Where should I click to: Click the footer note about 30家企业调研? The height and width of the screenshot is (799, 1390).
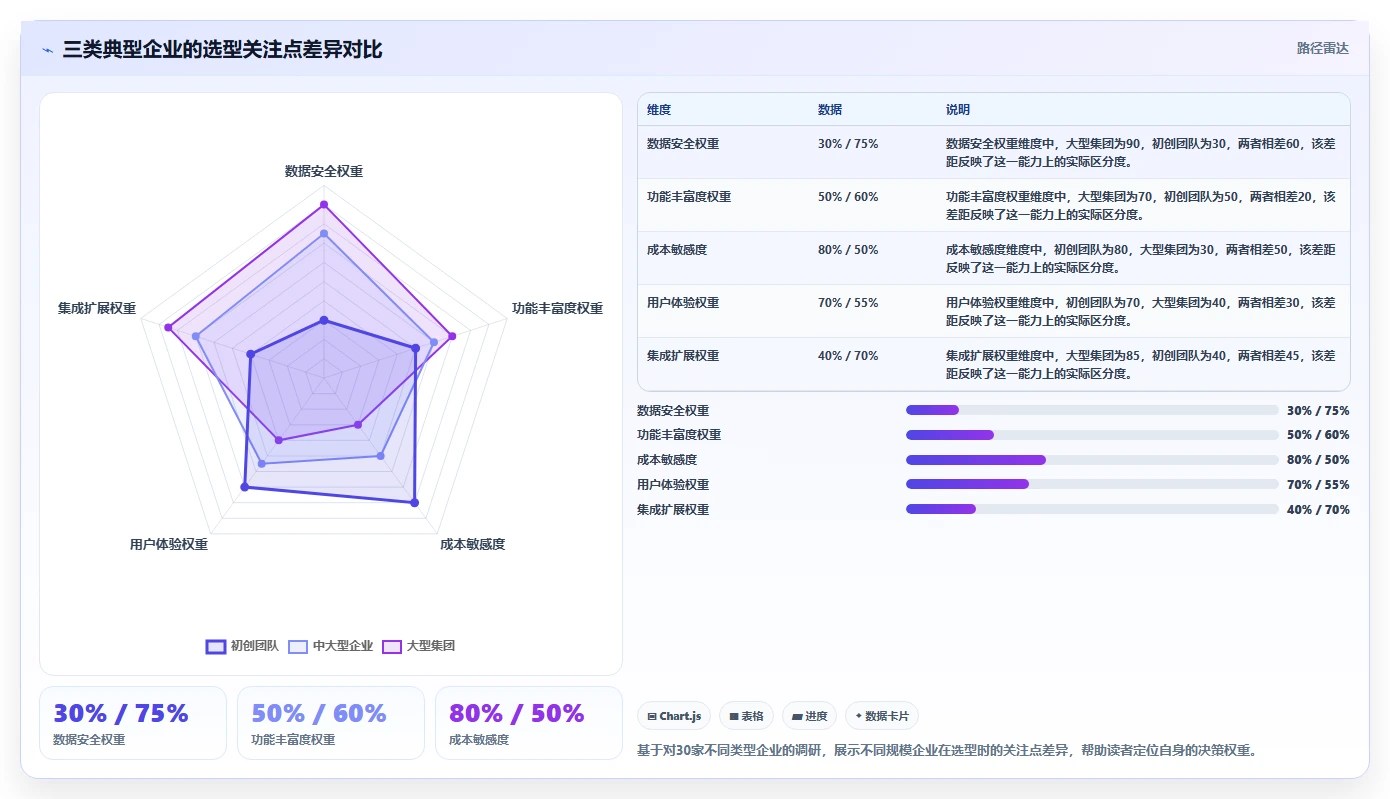pos(946,751)
